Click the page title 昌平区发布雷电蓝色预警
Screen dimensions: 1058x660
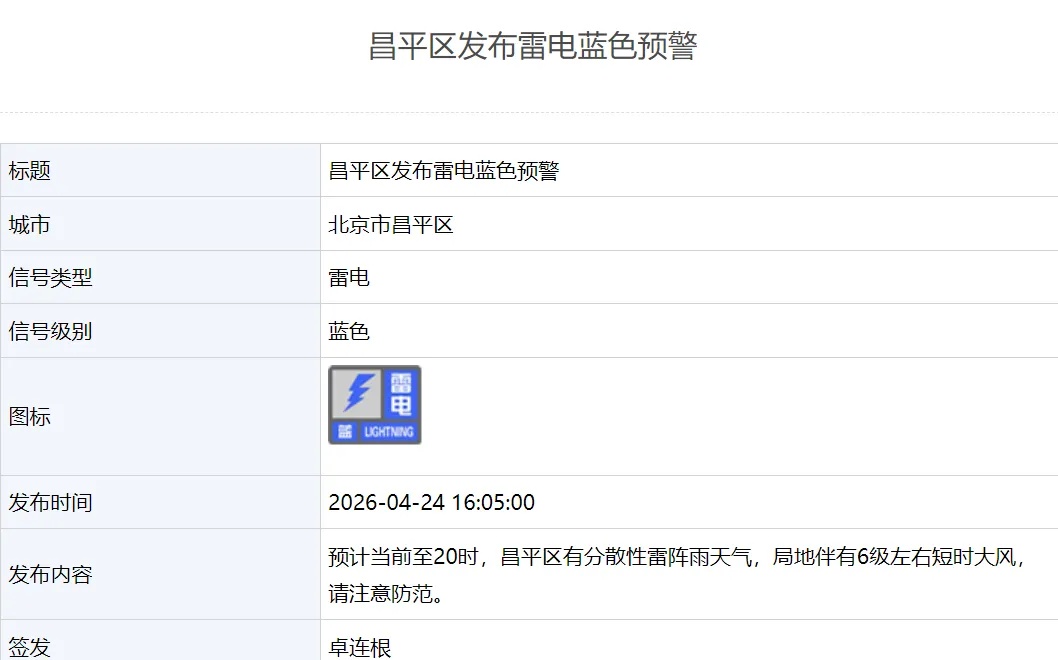[x=529, y=46]
